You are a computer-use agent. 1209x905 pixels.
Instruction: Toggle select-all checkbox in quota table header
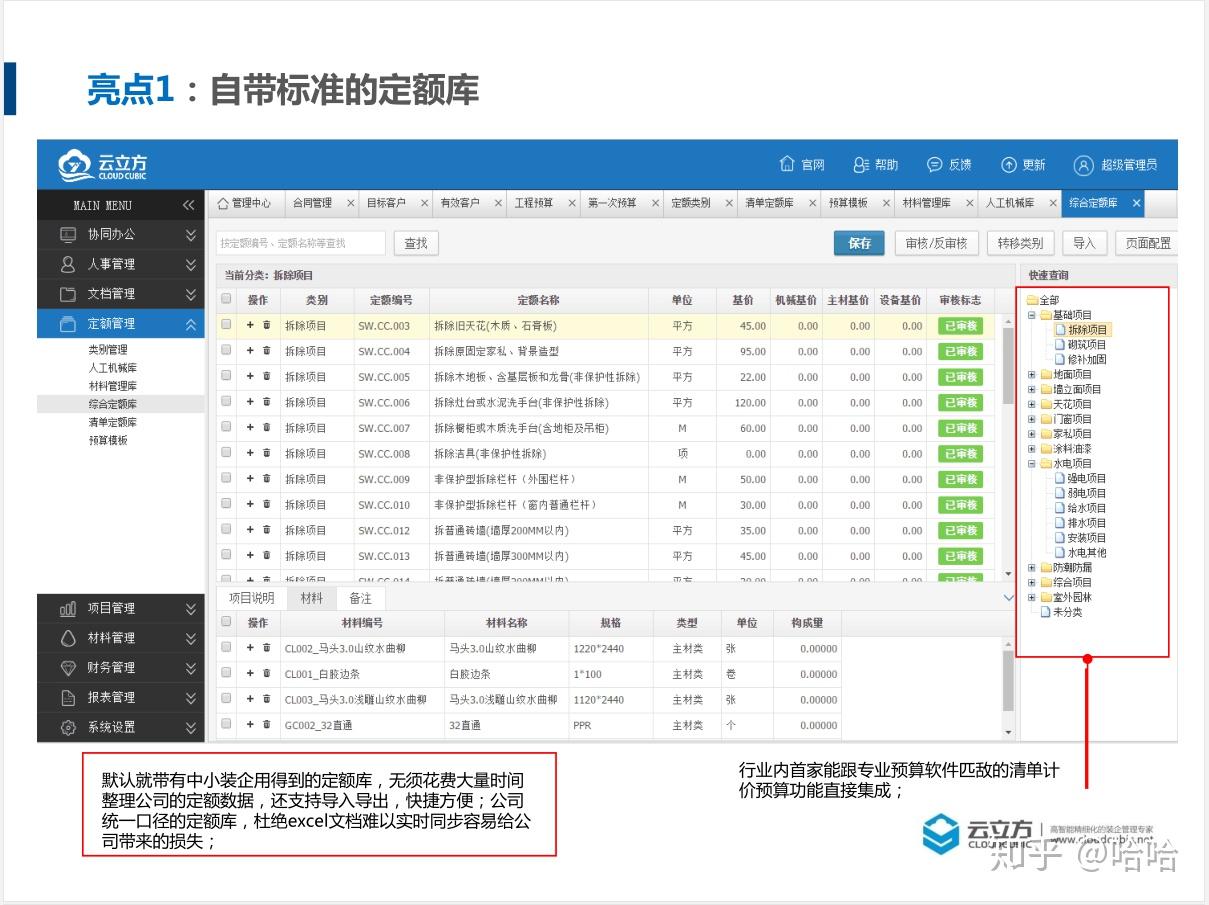(226, 299)
